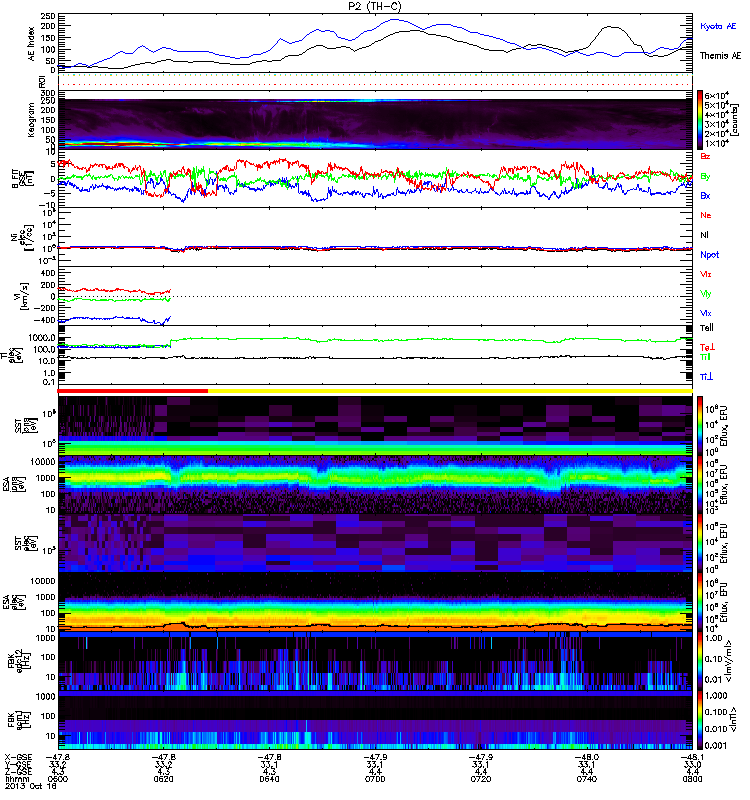
Task: Click the red segment of the status bar
Action: (133, 391)
